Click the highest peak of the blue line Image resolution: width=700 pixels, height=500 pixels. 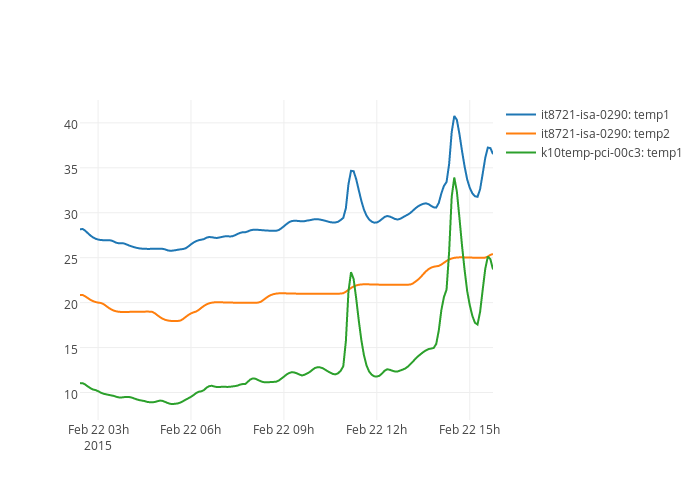point(454,116)
